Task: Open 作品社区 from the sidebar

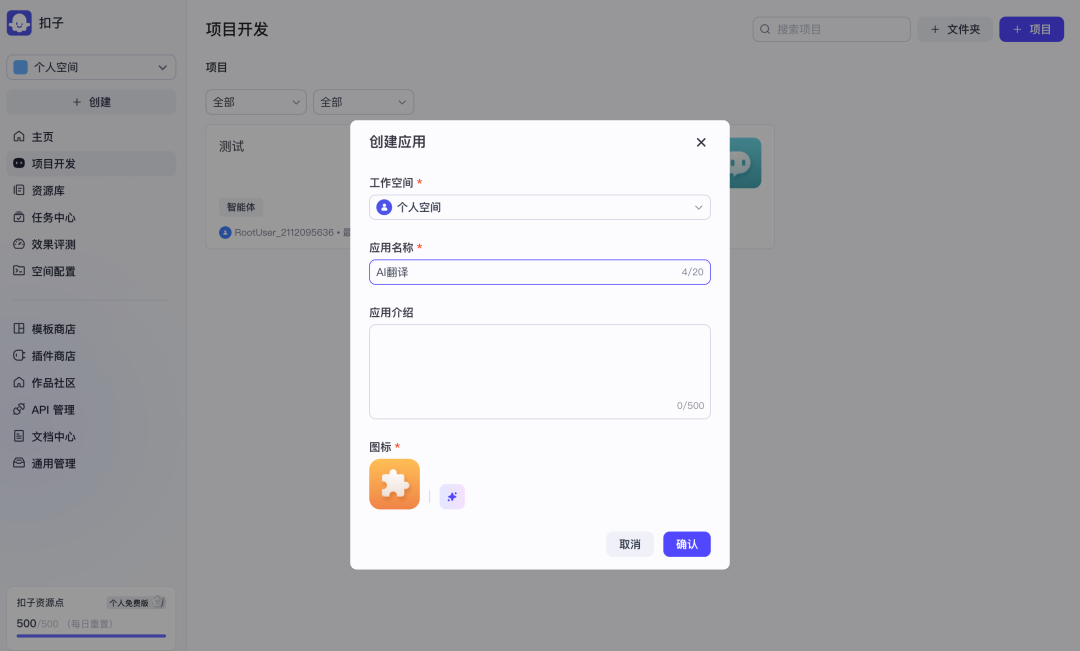Action: pos(91,382)
